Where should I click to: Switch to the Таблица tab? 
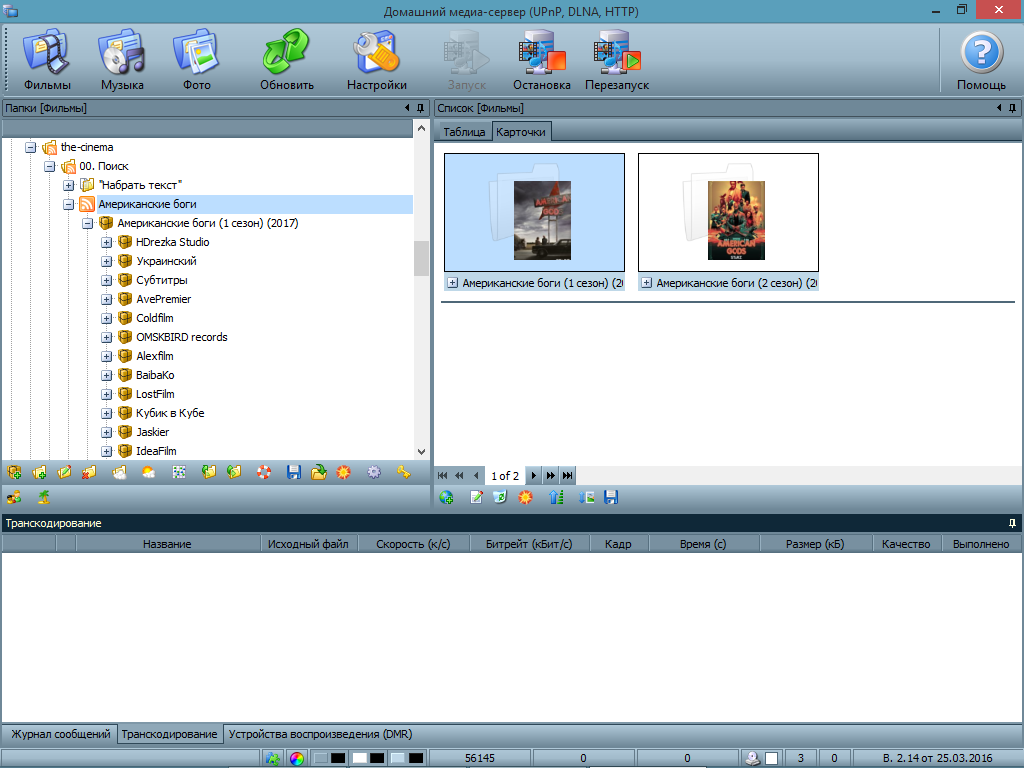pyautogui.click(x=464, y=132)
